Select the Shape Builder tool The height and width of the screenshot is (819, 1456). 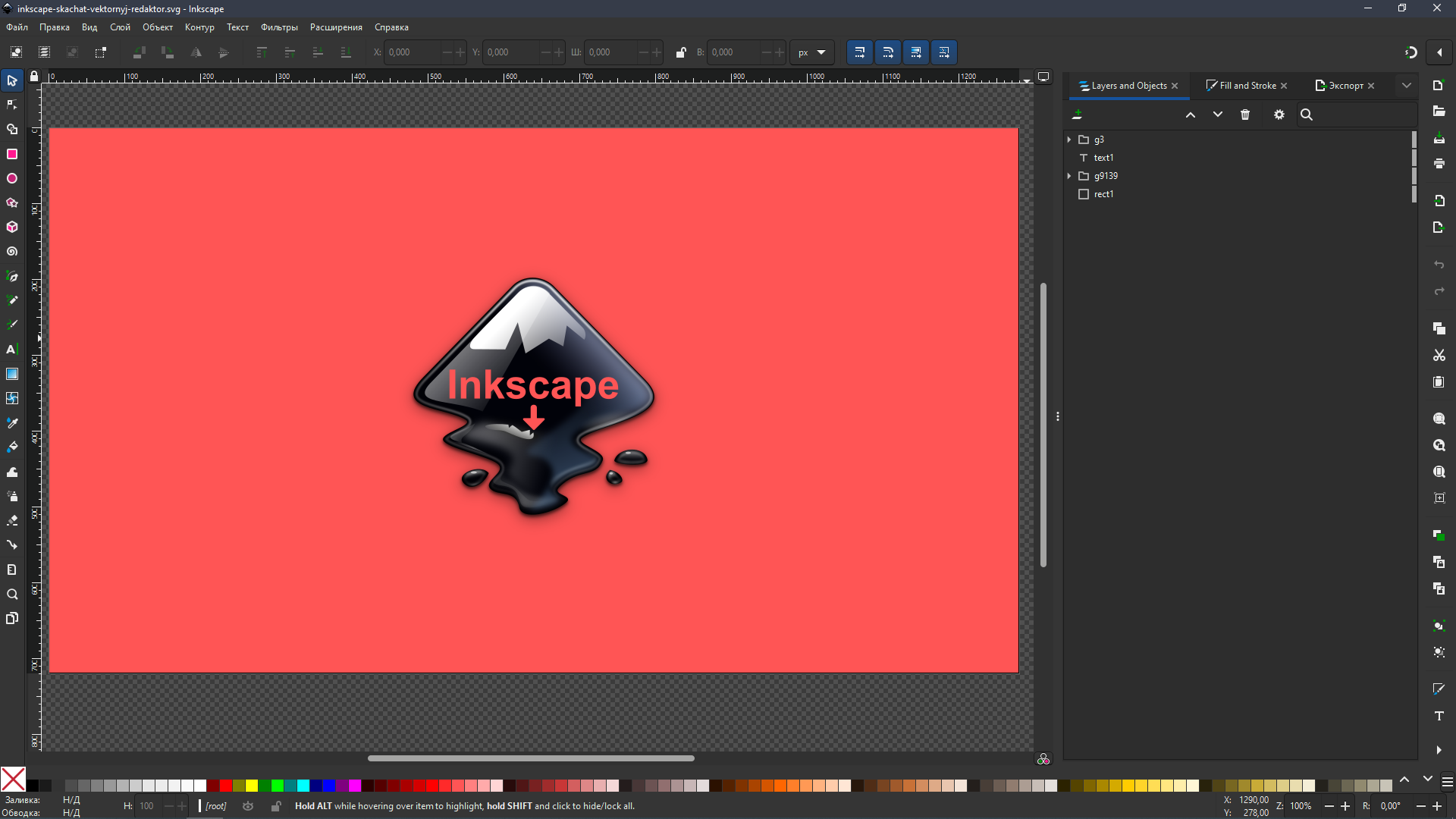pos(12,130)
